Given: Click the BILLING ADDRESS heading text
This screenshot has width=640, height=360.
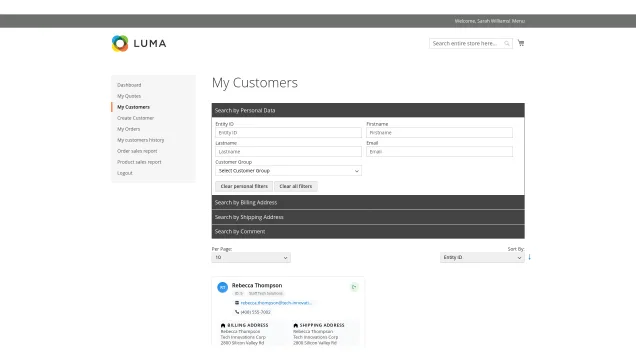Looking at the screenshot, I should 248,325.
